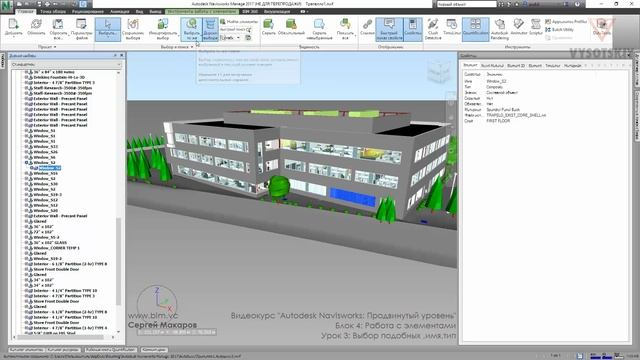Switch to Revit Material tab in Properties
Viewport: 640px width, 360px height.
coord(492,65)
